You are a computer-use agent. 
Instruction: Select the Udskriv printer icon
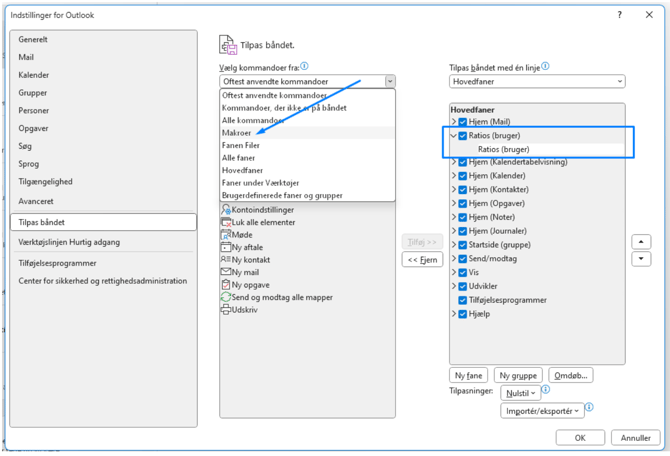(x=226, y=310)
